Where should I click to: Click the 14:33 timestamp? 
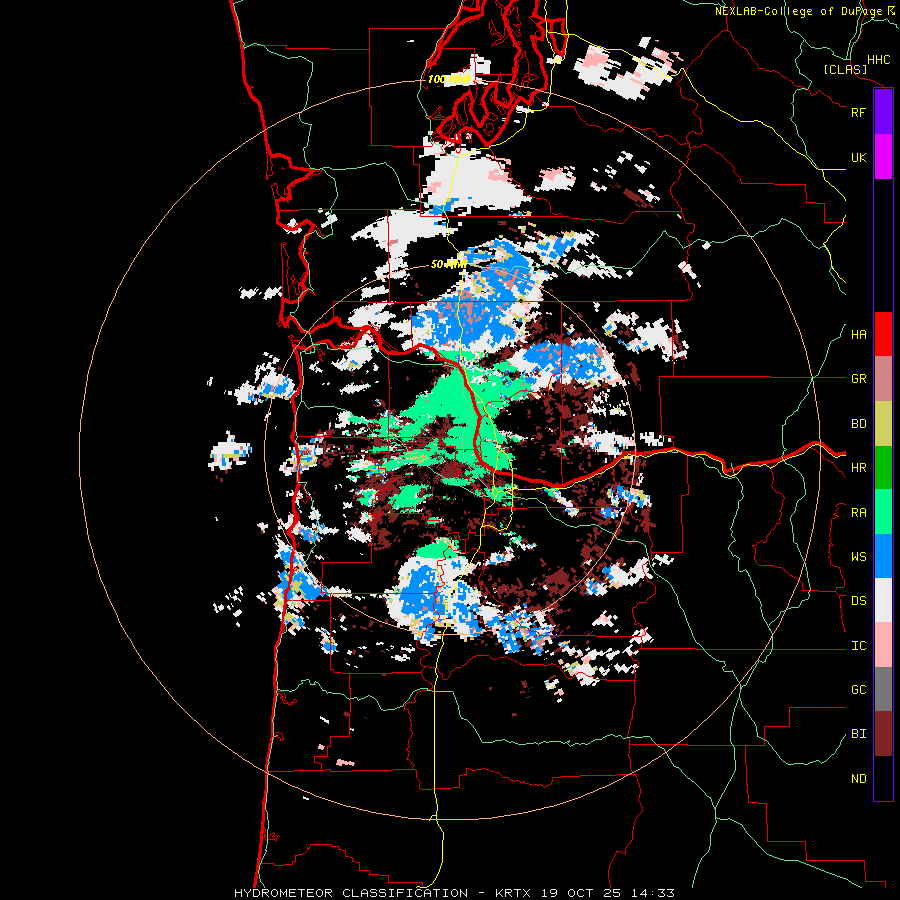coord(653,893)
